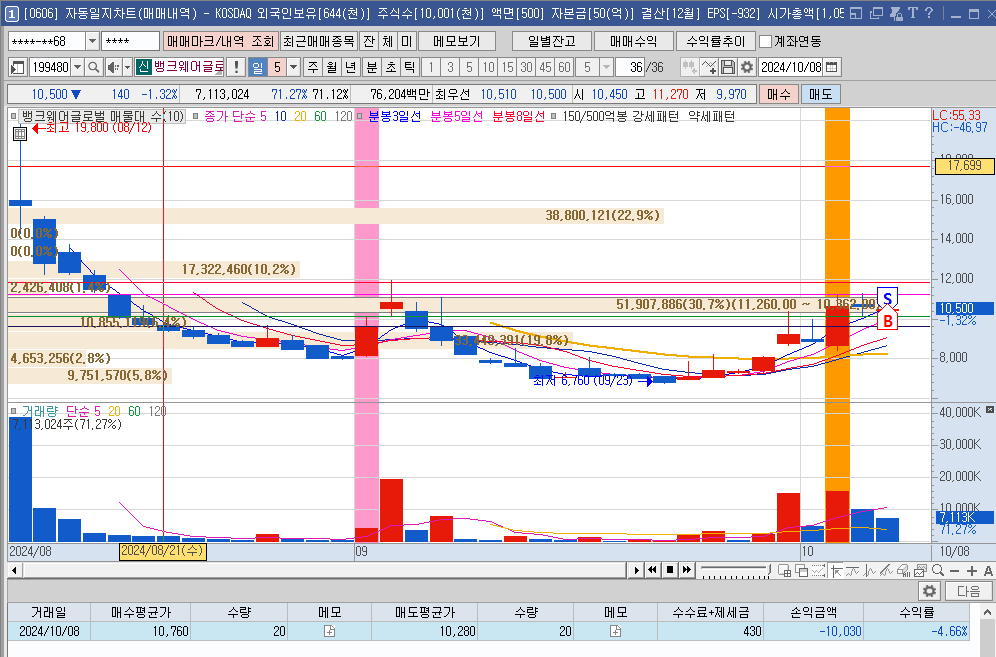996x657 pixels.
Task: Select the 주 weekly period toggle
Action: tap(313, 67)
